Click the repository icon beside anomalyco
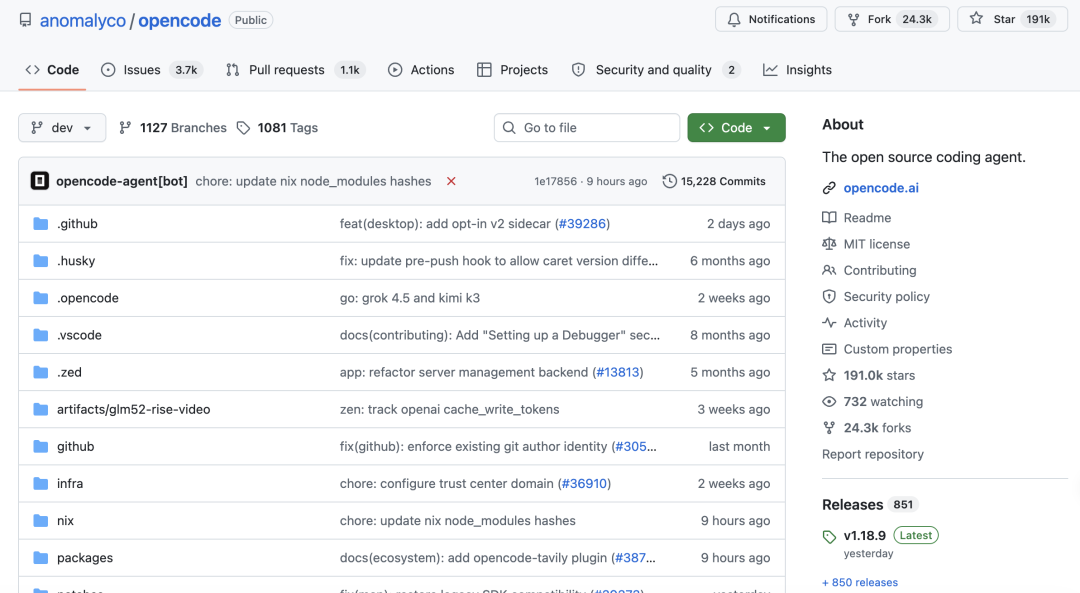The height and width of the screenshot is (593, 1080). tap(25, 20)
